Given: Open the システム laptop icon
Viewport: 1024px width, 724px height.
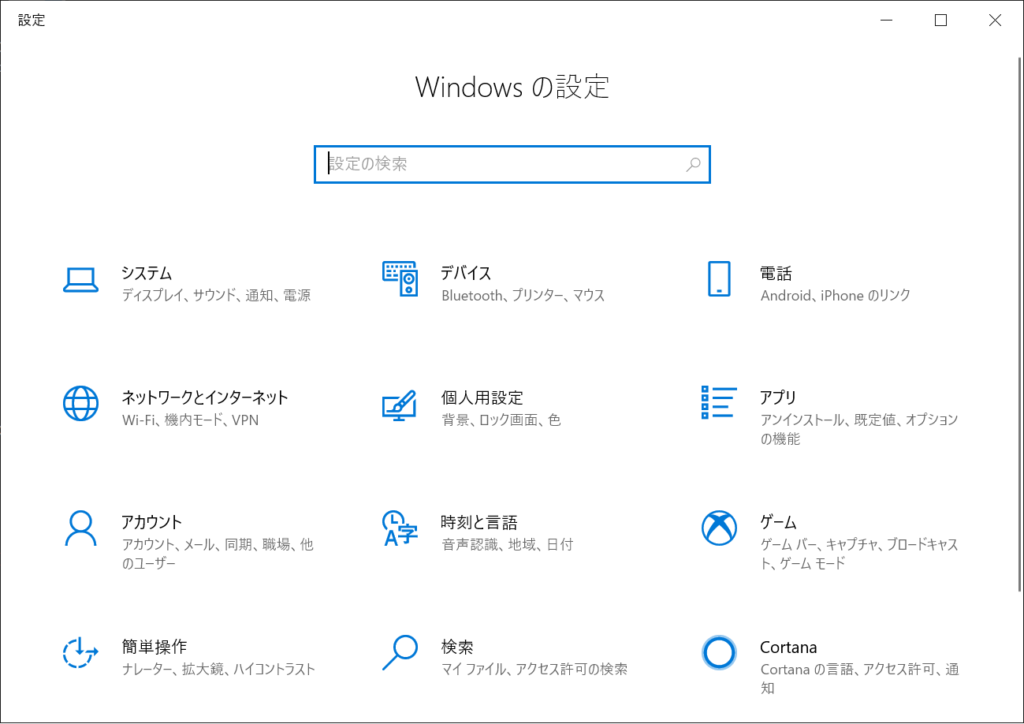Looking at the screenshot, I should (x=81, y=280).
